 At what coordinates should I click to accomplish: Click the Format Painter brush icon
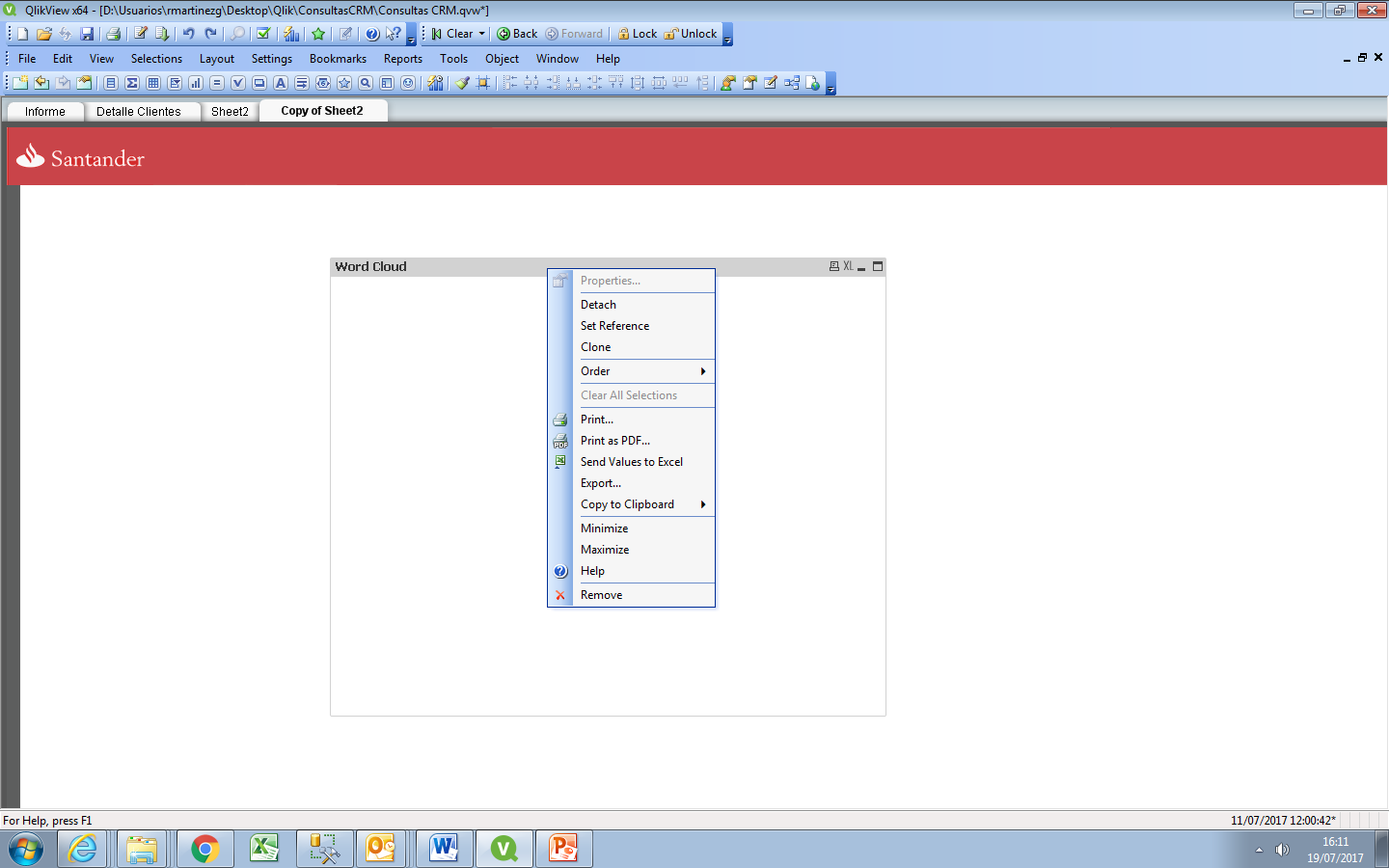(463, 83)
